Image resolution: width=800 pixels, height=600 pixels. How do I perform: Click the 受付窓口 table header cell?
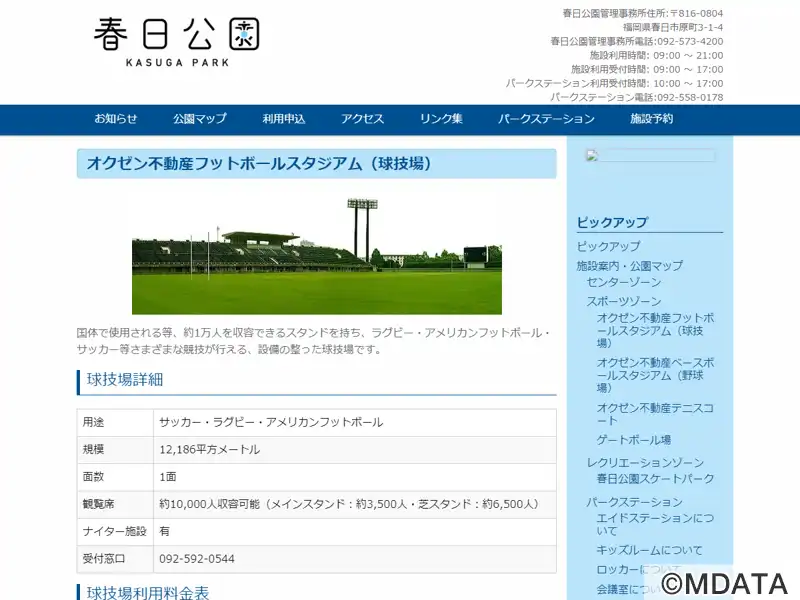tap(115, 559)
